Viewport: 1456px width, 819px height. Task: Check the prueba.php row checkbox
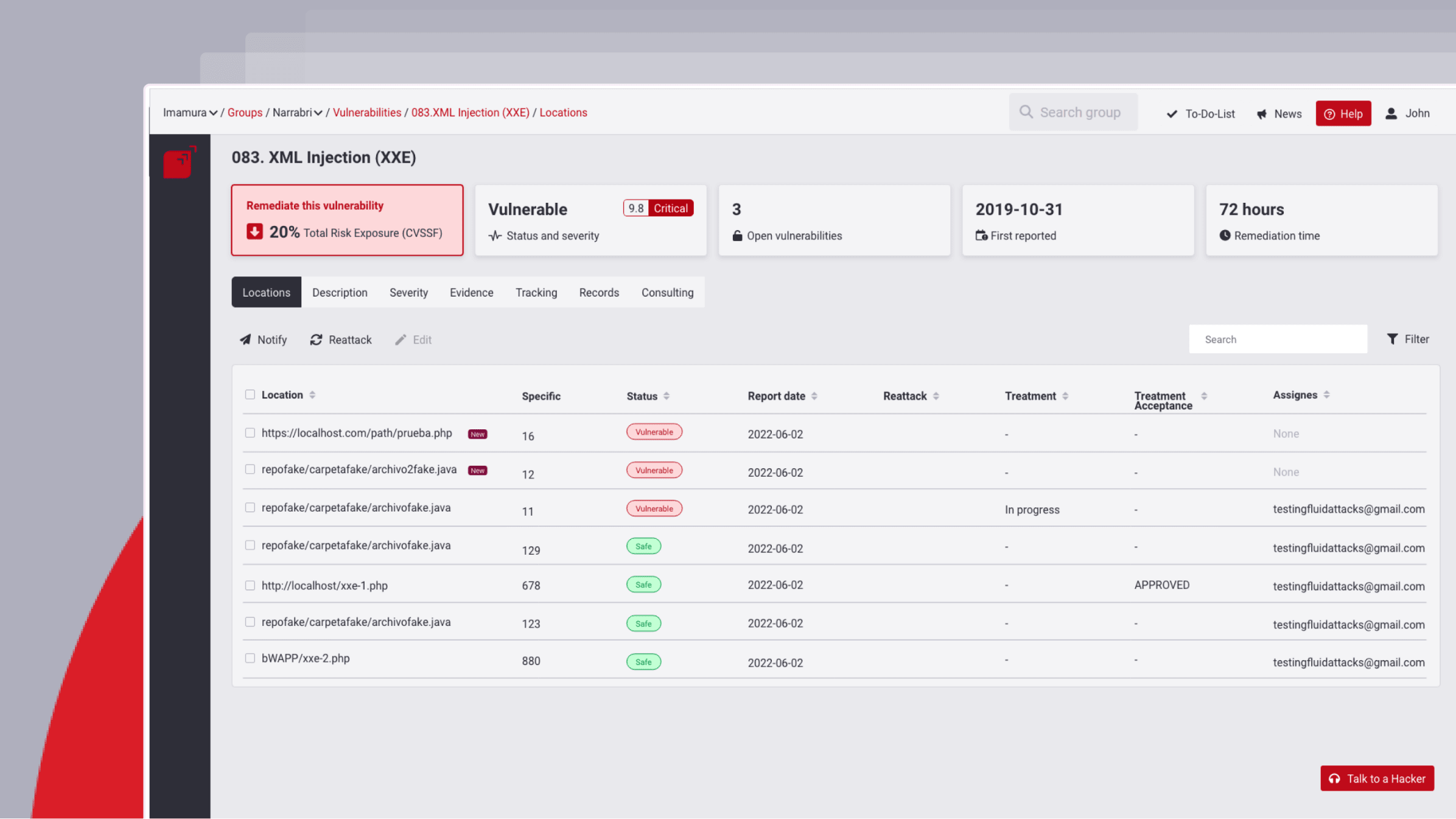click(x=250, y=433)
